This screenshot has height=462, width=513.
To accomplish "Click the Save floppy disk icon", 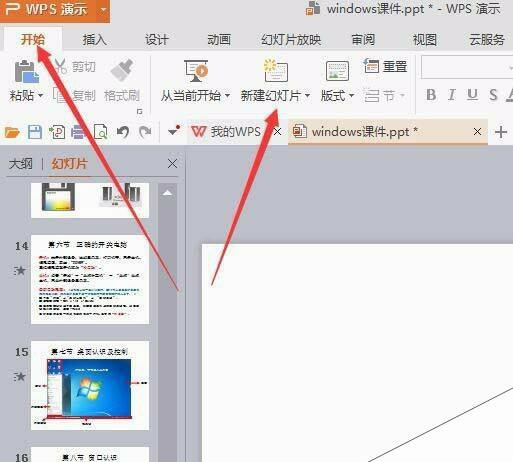I will pos(35,132).
